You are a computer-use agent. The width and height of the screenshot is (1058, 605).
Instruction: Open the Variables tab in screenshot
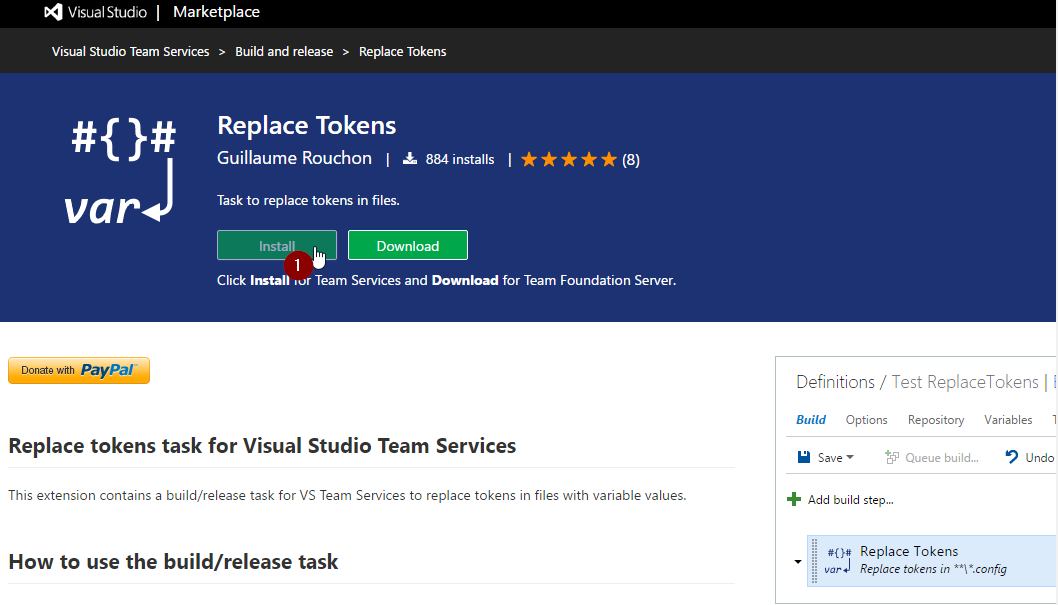tap(1008, 420)
